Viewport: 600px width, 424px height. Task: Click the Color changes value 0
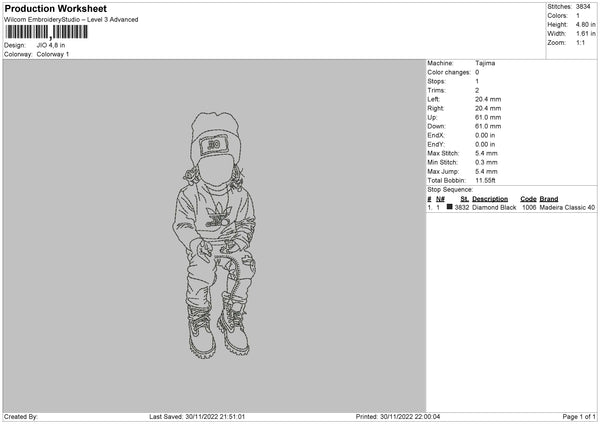point(477,72)
